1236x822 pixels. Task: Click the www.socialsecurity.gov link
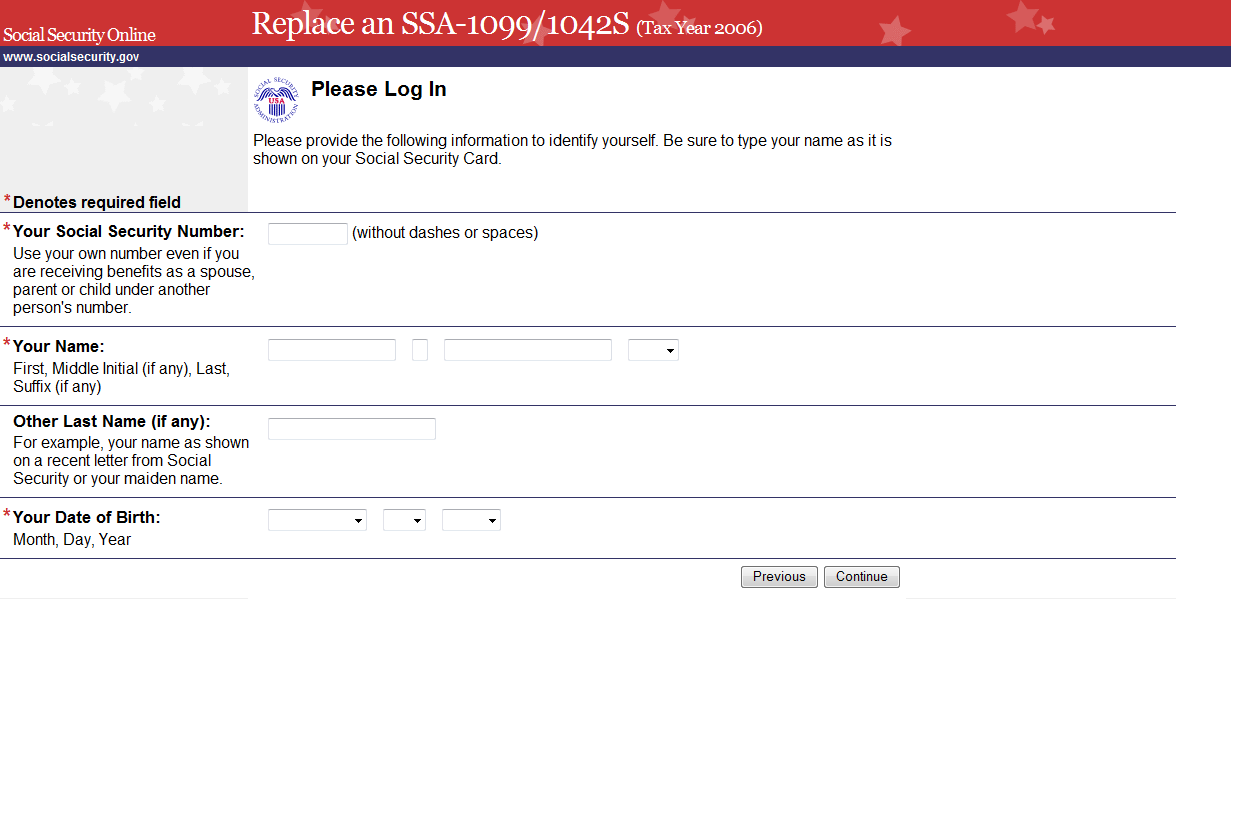(x=71, y=57)
